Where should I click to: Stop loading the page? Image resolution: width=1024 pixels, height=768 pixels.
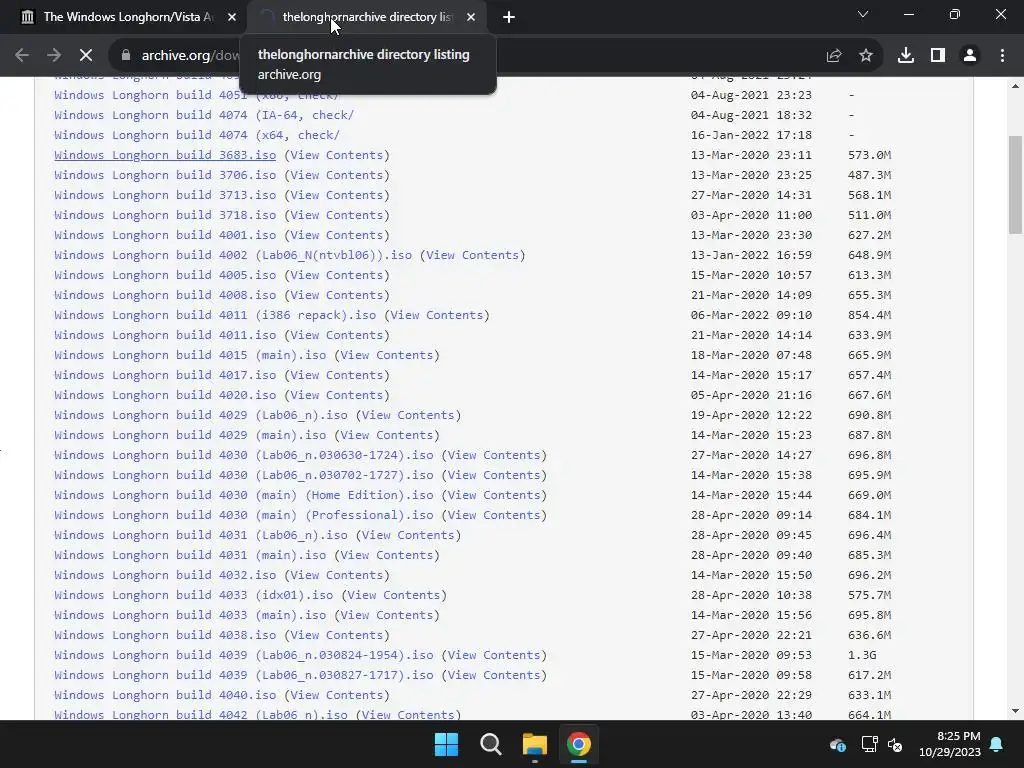[x=86, y=56]
